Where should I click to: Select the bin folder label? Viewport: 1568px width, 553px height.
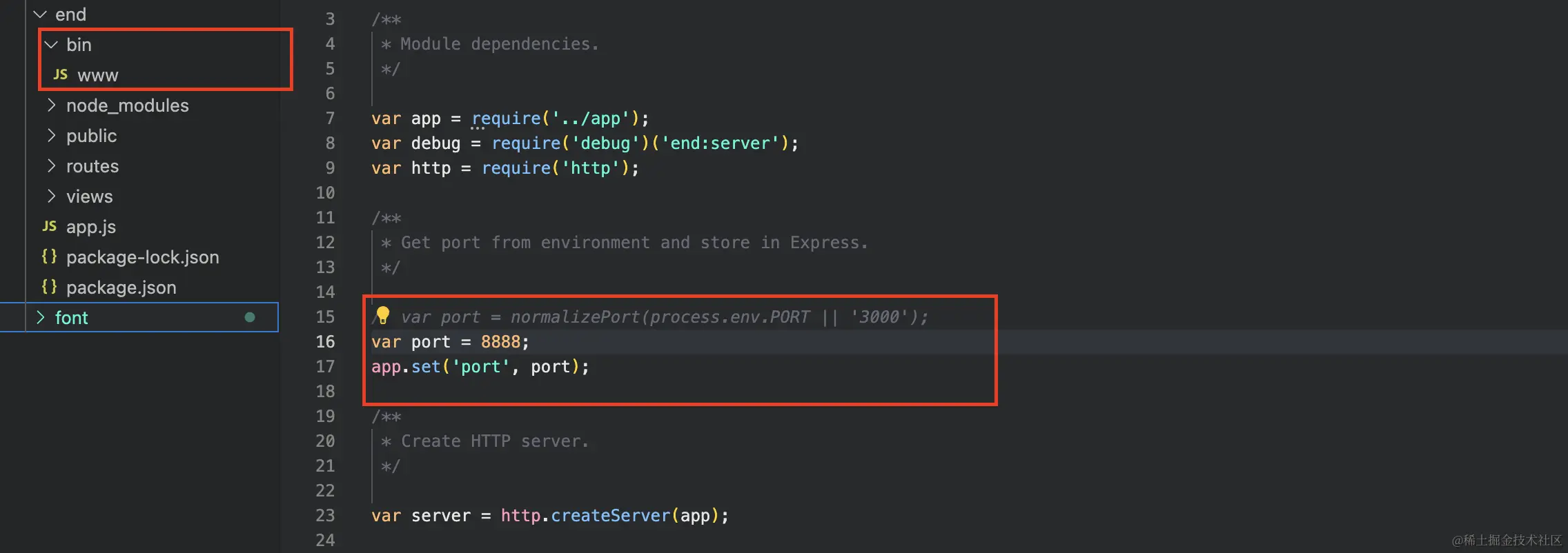79,45
